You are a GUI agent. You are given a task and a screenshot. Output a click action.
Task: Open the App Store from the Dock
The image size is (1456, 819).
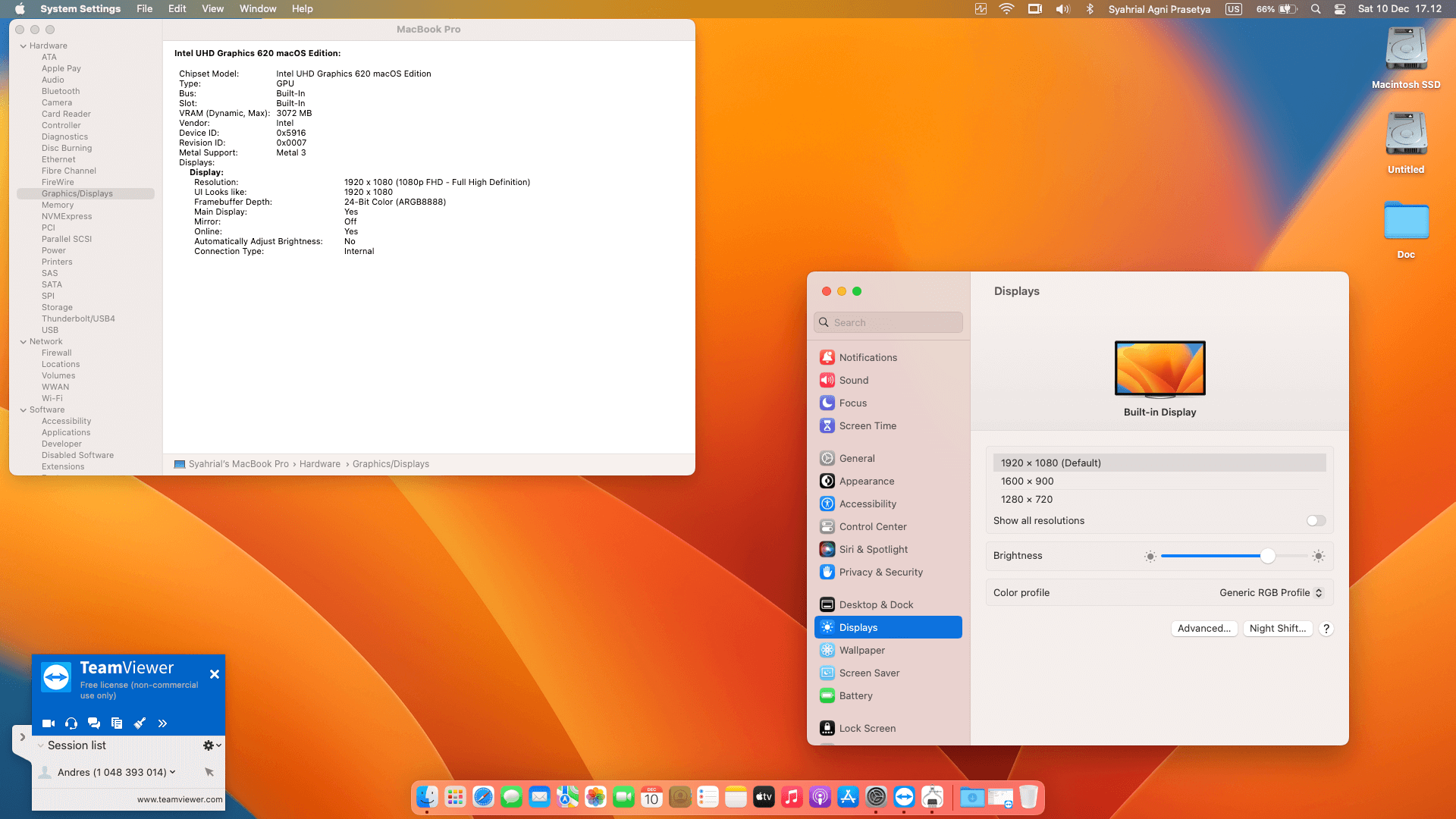[848, 797]
